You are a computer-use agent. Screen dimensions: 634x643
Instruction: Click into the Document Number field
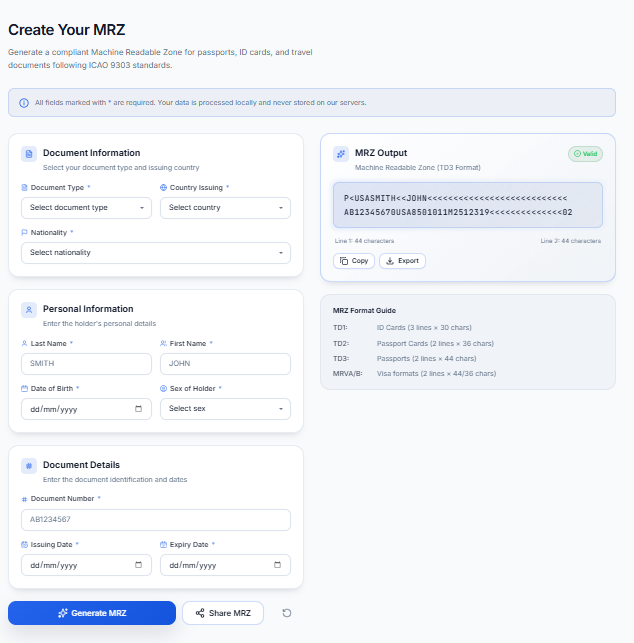coord(156,520)
